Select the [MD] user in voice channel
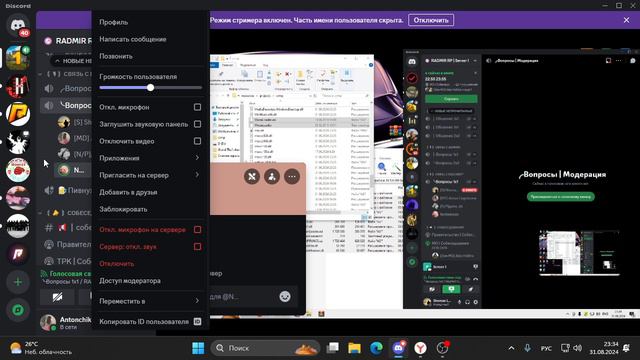This screenshot has height=360, width=640. (x=73, y=138)
